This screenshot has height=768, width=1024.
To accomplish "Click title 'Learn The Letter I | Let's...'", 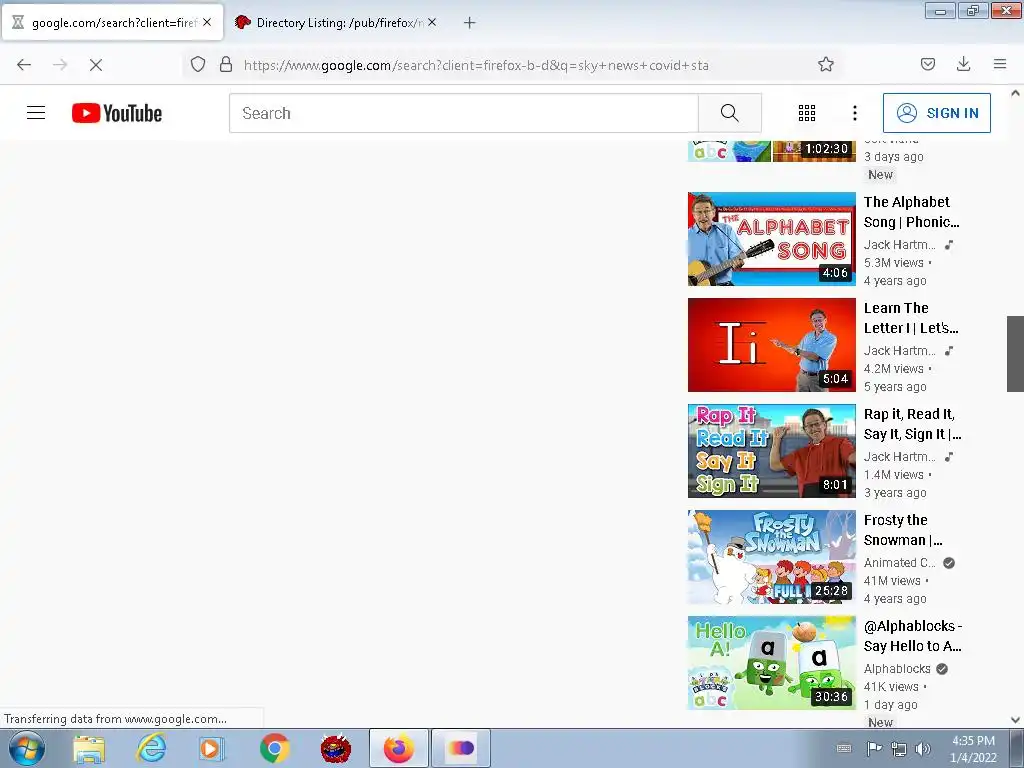I will 911,318.
